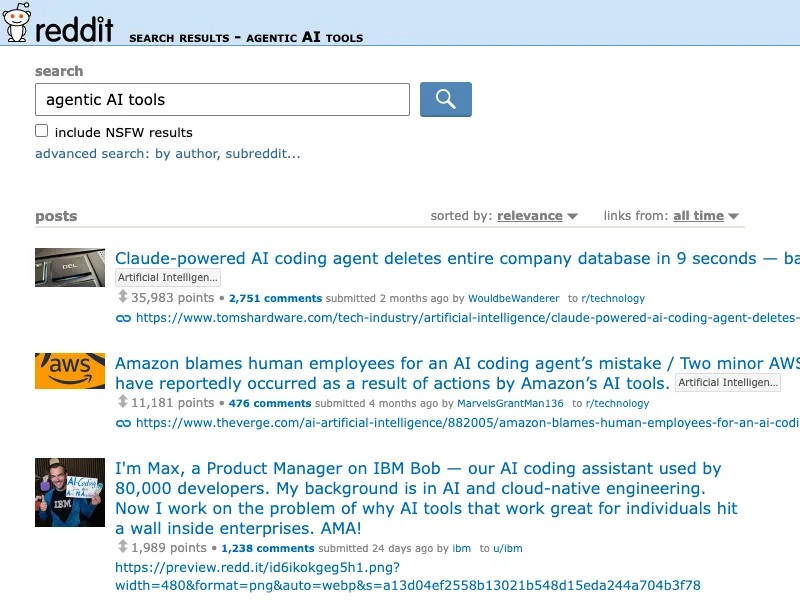This screenshot has height=600, width=800.
Task: Click the 11,181 points score text
Action: (172, 403)
